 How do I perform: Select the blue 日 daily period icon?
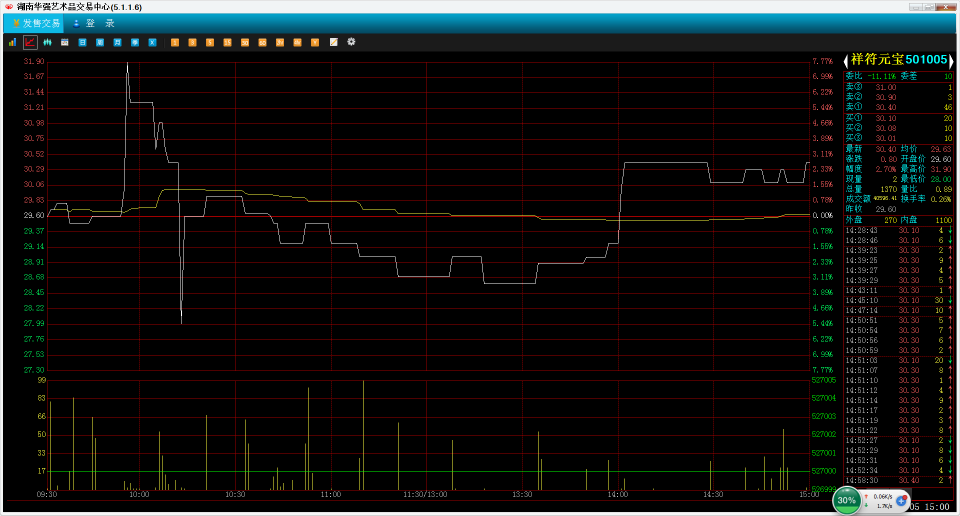82,42
